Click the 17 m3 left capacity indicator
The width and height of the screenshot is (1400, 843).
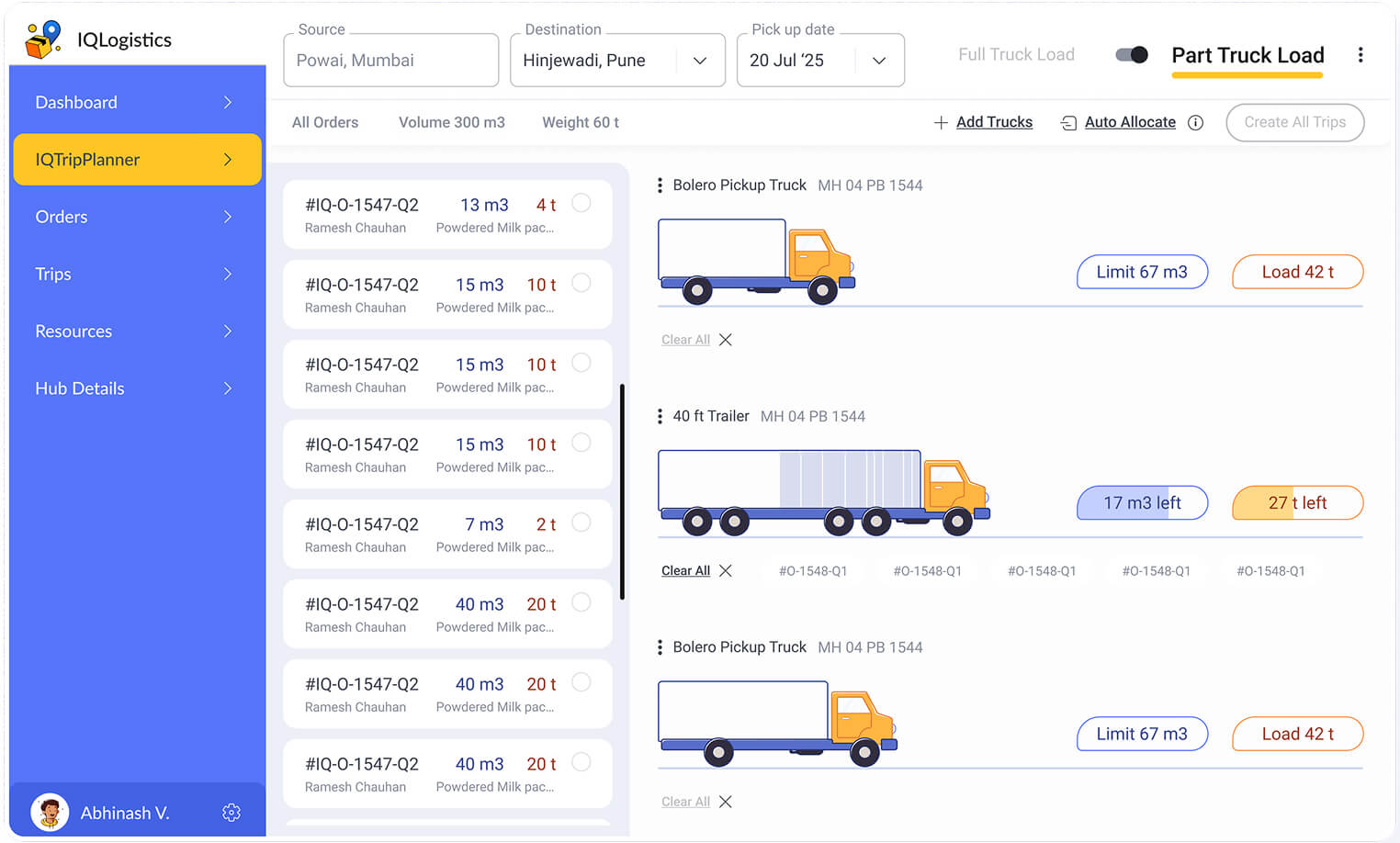[1142, 502]
